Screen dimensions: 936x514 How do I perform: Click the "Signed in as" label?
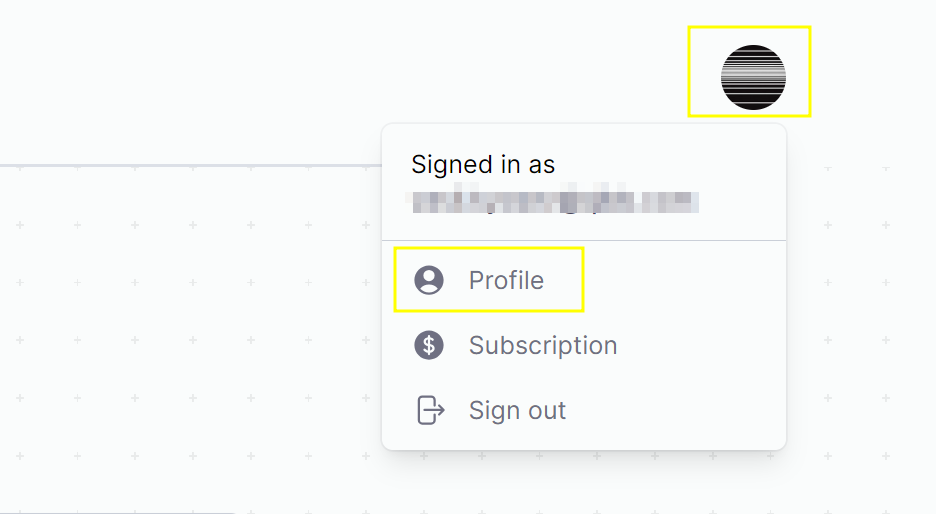(x=483, y=164)
